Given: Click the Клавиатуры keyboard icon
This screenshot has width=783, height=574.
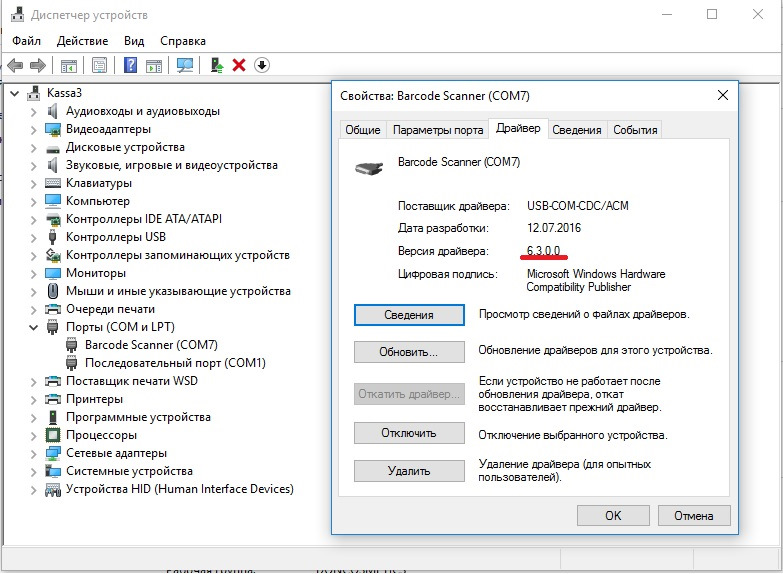Looking at the screenshot, I should pos(53,183).
